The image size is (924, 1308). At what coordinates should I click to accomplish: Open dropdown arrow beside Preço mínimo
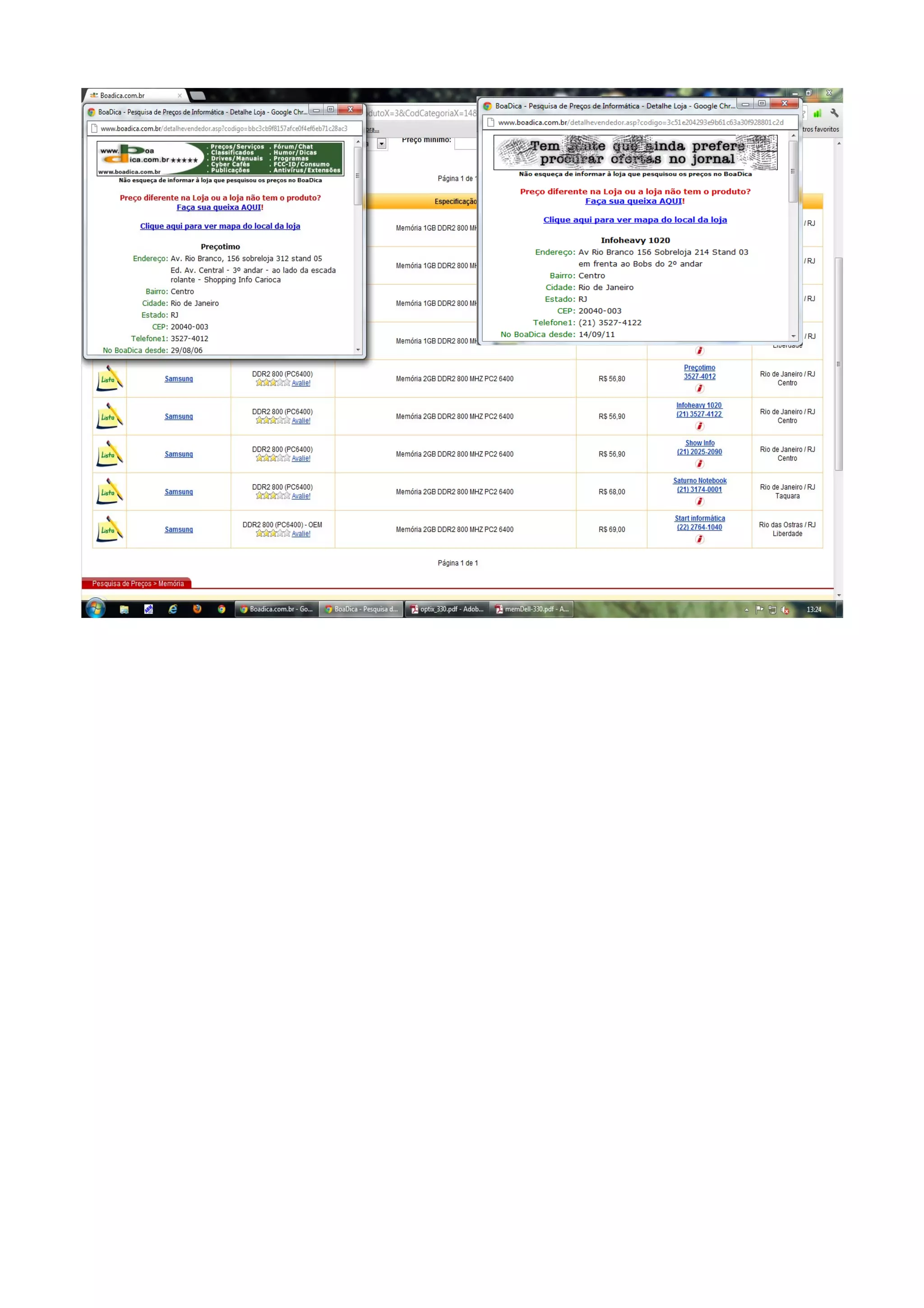click(x=381, y=144)
